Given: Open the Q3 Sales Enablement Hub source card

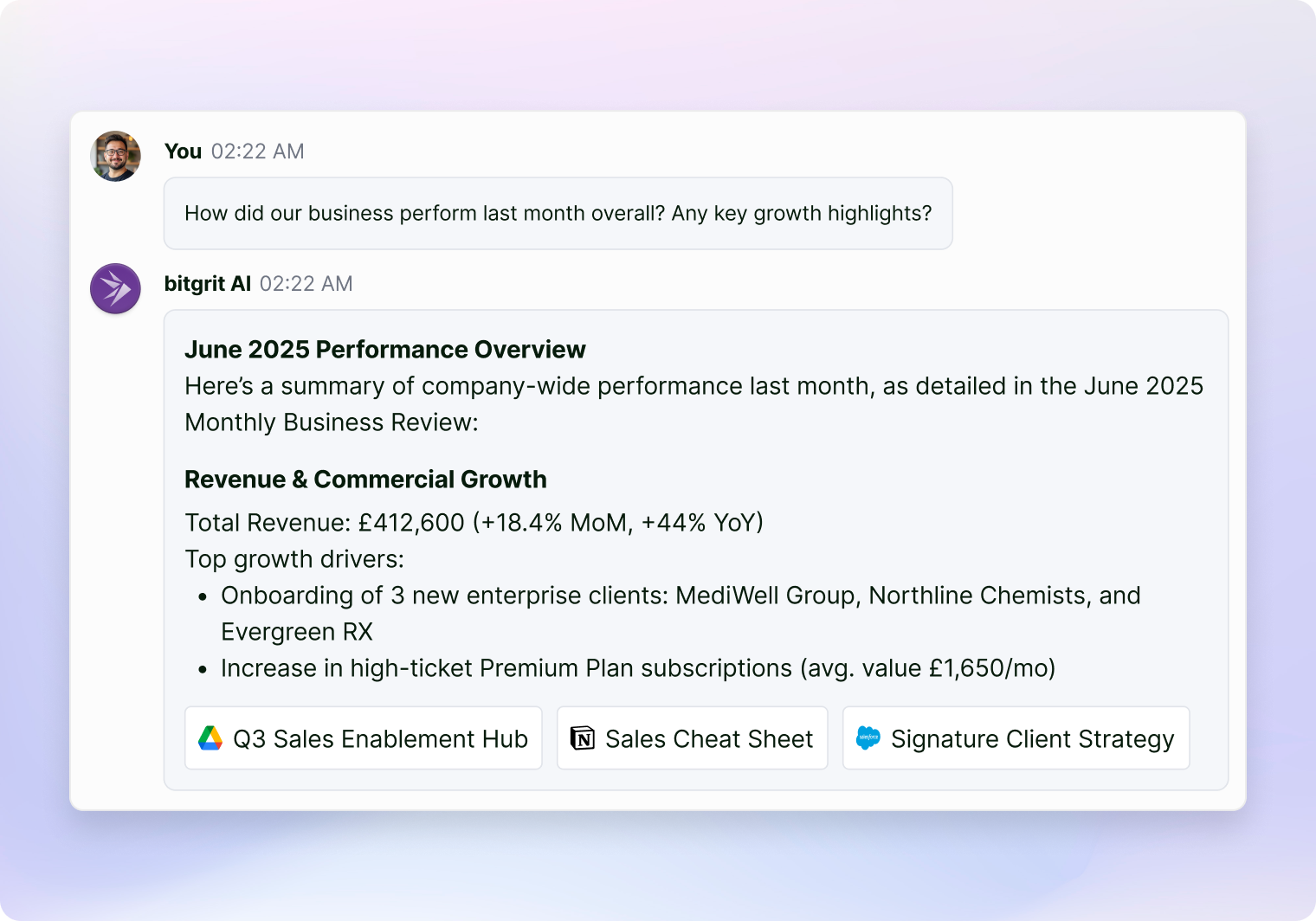Looking at the screenshot, I should pos(364,738).
